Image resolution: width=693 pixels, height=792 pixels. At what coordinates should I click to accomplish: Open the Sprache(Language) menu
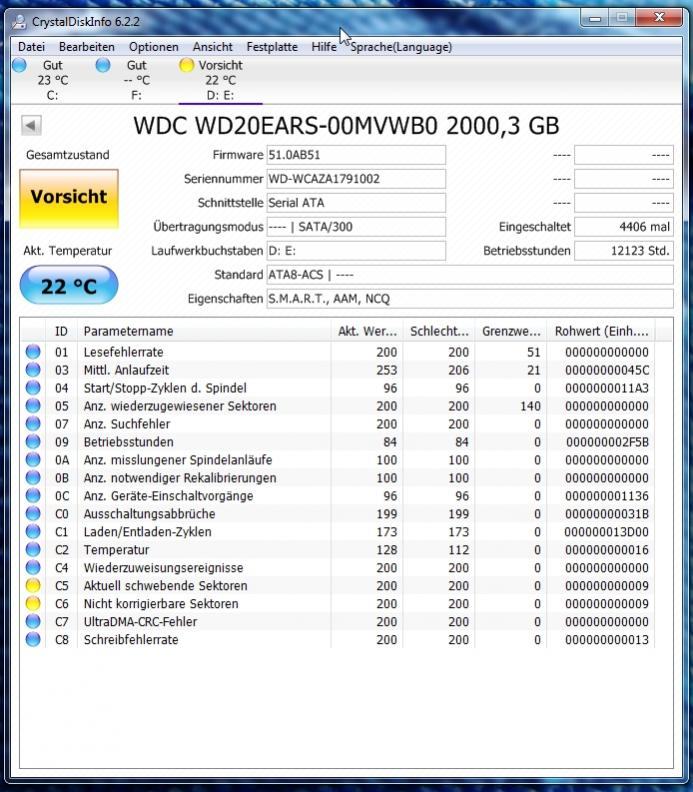(x=401, y=47)
